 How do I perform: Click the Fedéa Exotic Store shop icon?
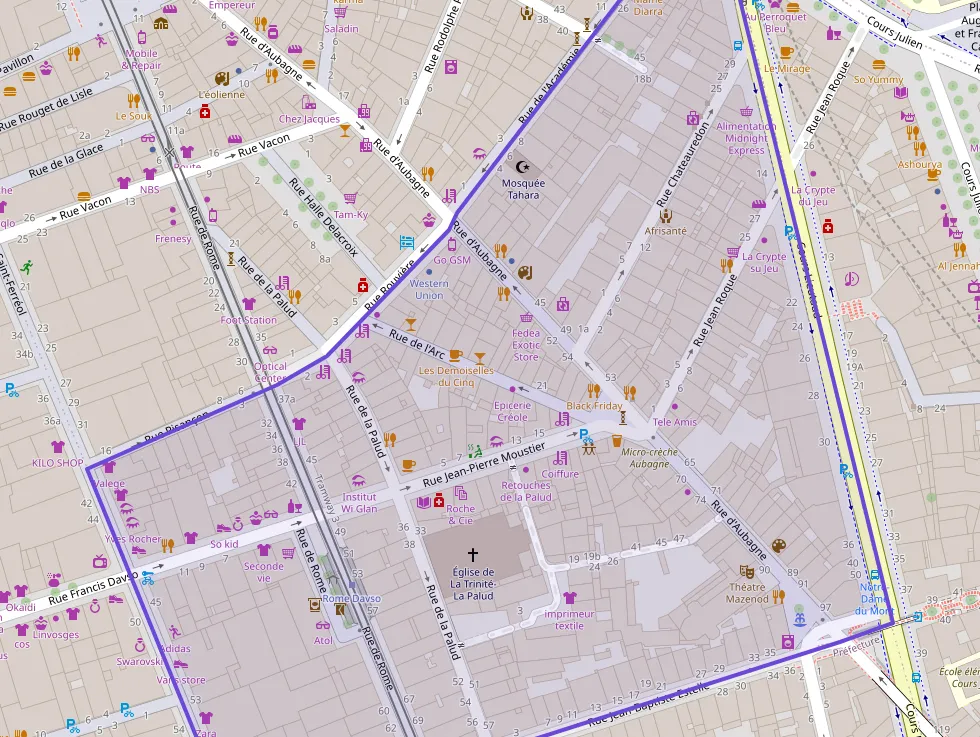(x=526, y=317)
